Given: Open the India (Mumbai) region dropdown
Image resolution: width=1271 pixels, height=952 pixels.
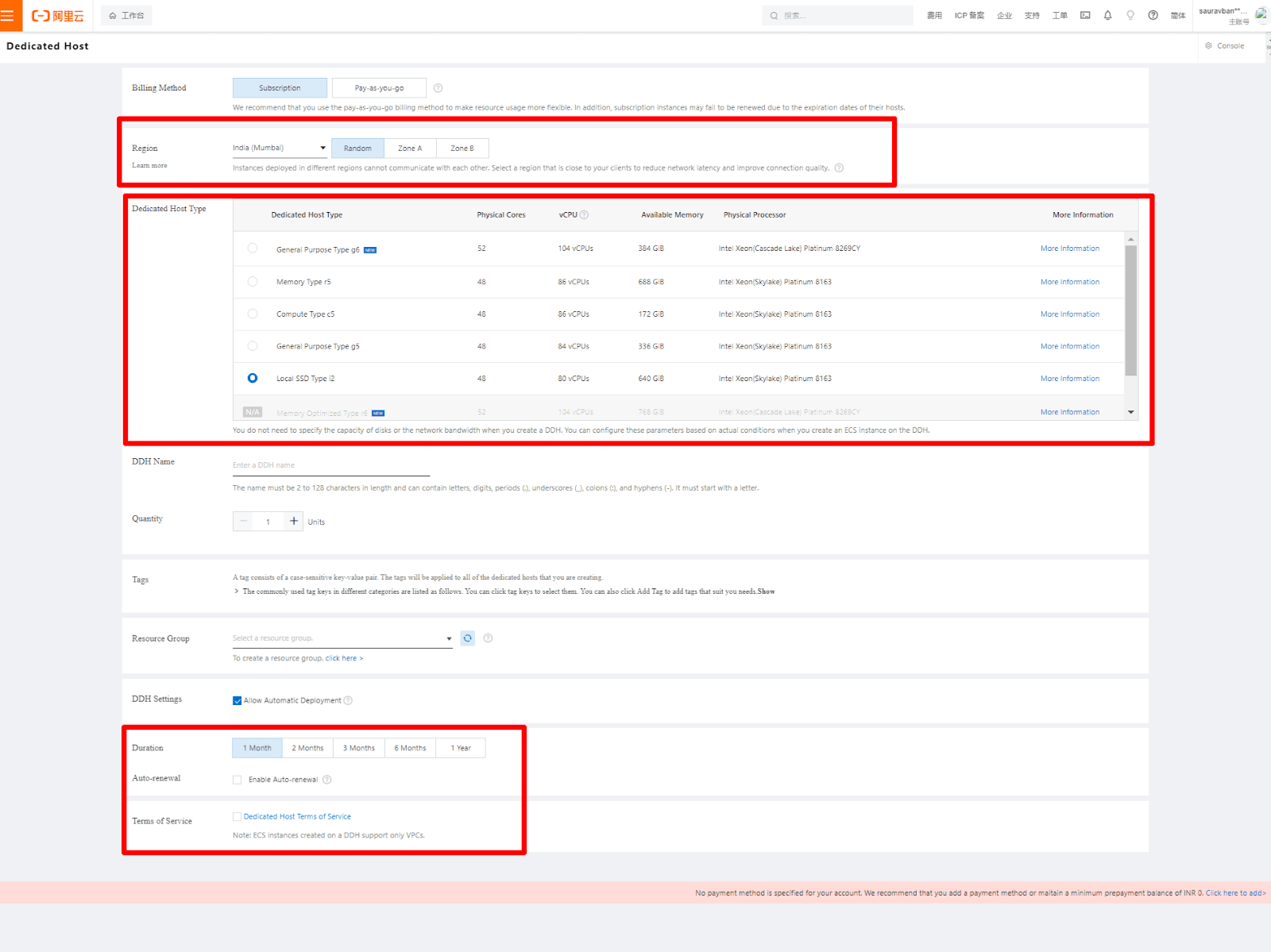Looking at the screenshot, I should point(278,148).
